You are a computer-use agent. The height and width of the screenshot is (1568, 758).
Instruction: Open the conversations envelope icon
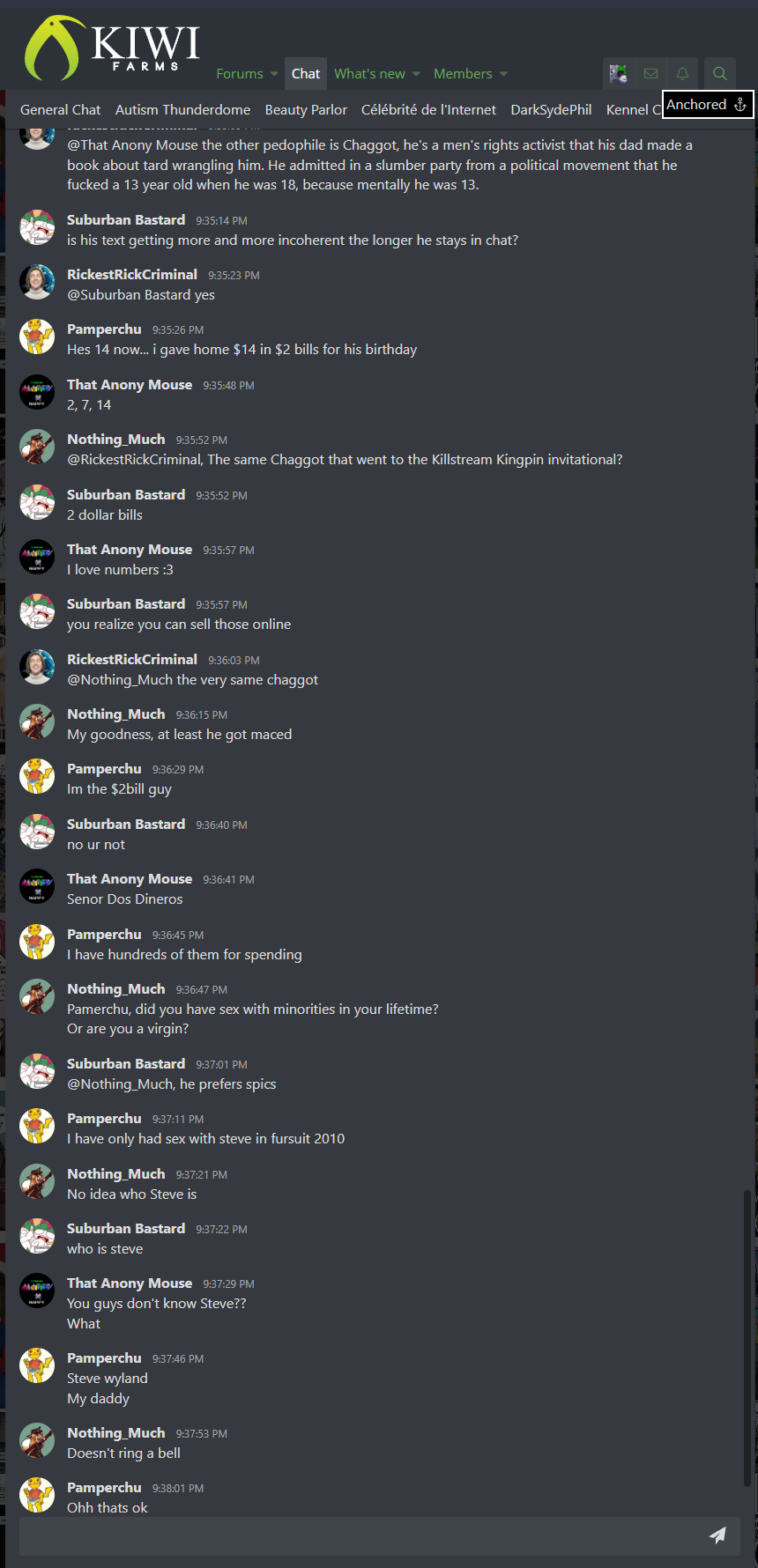tap(650, 73)
